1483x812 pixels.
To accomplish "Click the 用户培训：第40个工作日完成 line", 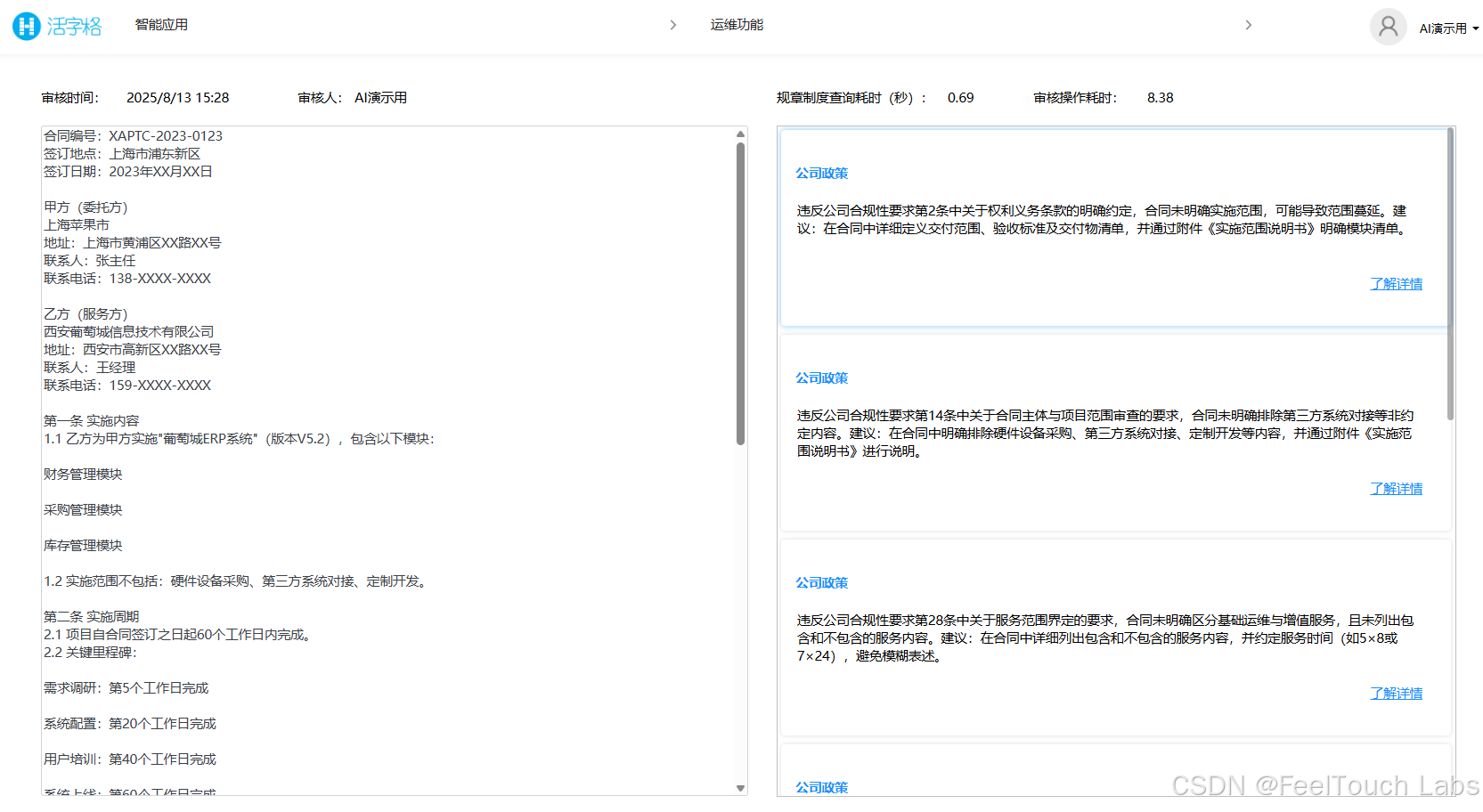I will pyautogui.click(x=130, y=759).
